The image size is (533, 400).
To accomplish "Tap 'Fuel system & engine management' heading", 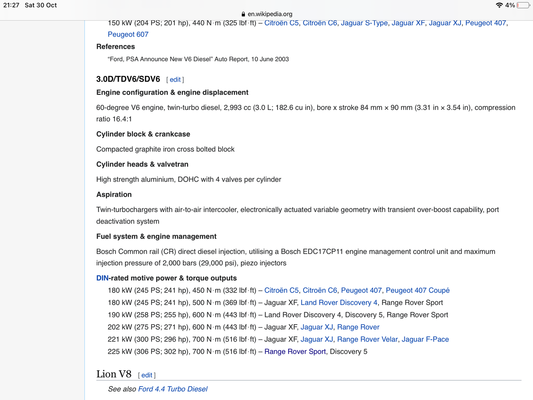I will coord(156,236).
